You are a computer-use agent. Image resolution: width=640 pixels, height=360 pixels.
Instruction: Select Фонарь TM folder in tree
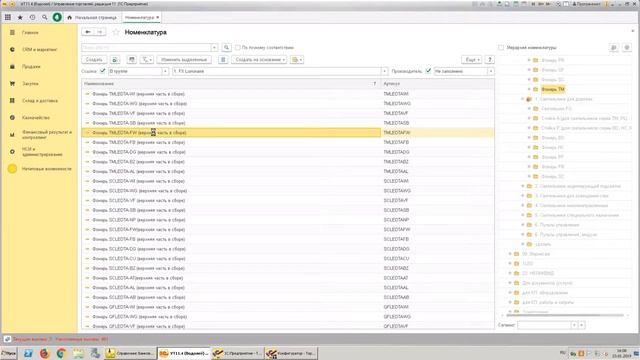pyautogui.click(x=553, y=89)
